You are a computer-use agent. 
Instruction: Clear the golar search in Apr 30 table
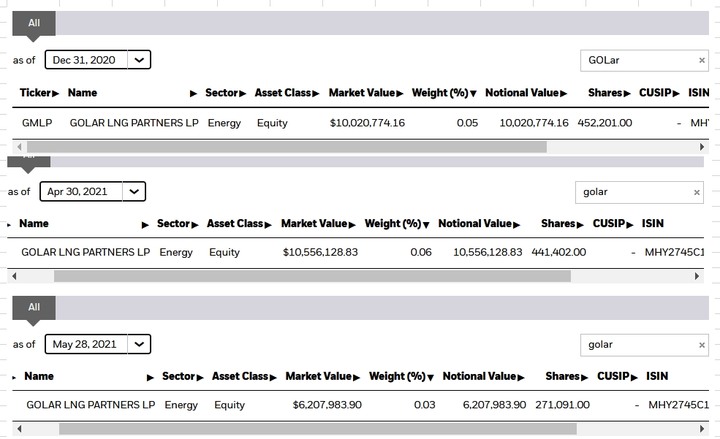pos(697,192)
